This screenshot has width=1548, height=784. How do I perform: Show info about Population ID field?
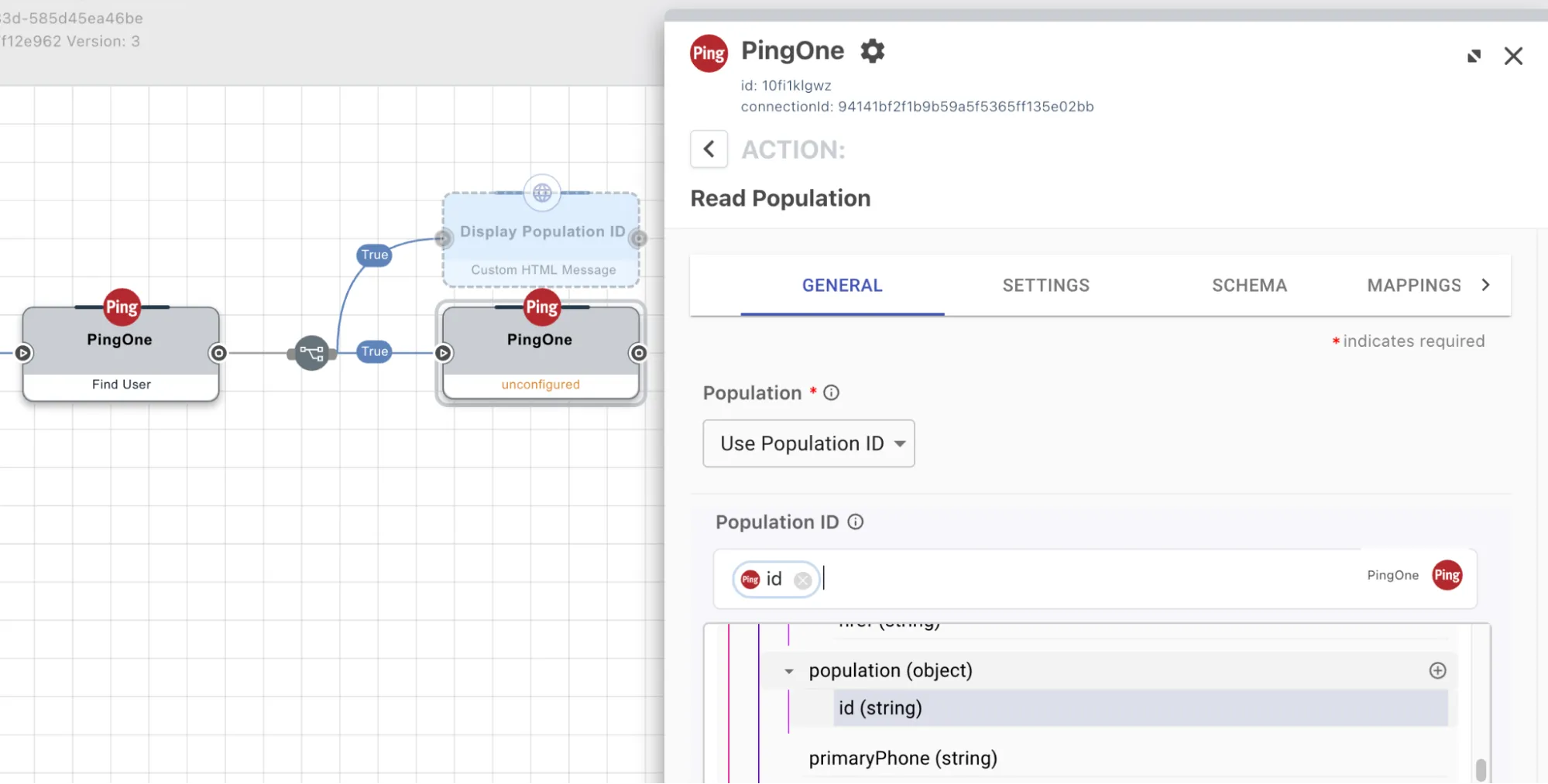855,522
